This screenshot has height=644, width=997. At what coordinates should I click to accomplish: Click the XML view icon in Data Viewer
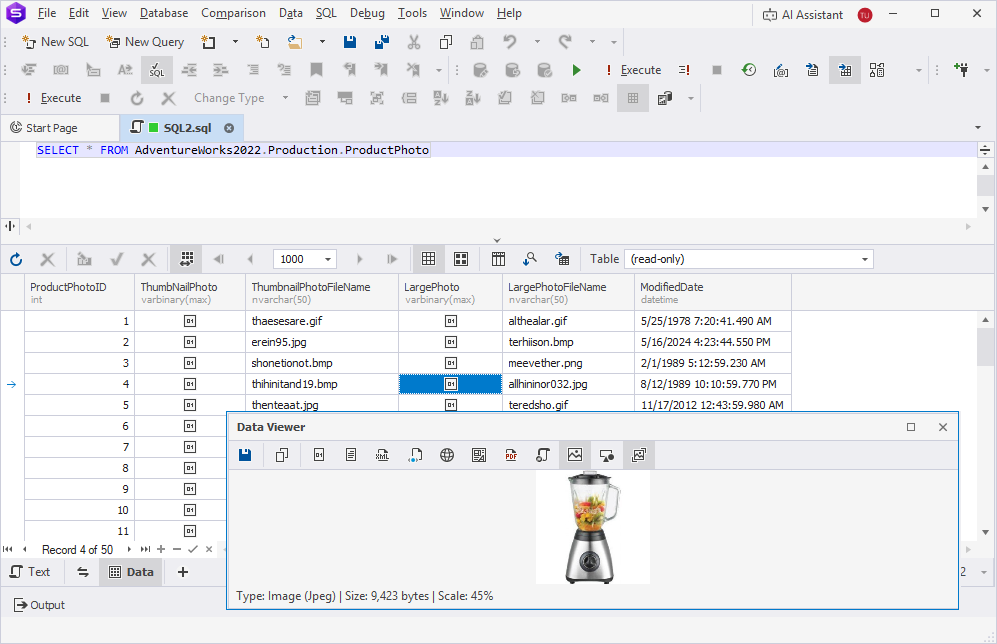click(382, 455)
